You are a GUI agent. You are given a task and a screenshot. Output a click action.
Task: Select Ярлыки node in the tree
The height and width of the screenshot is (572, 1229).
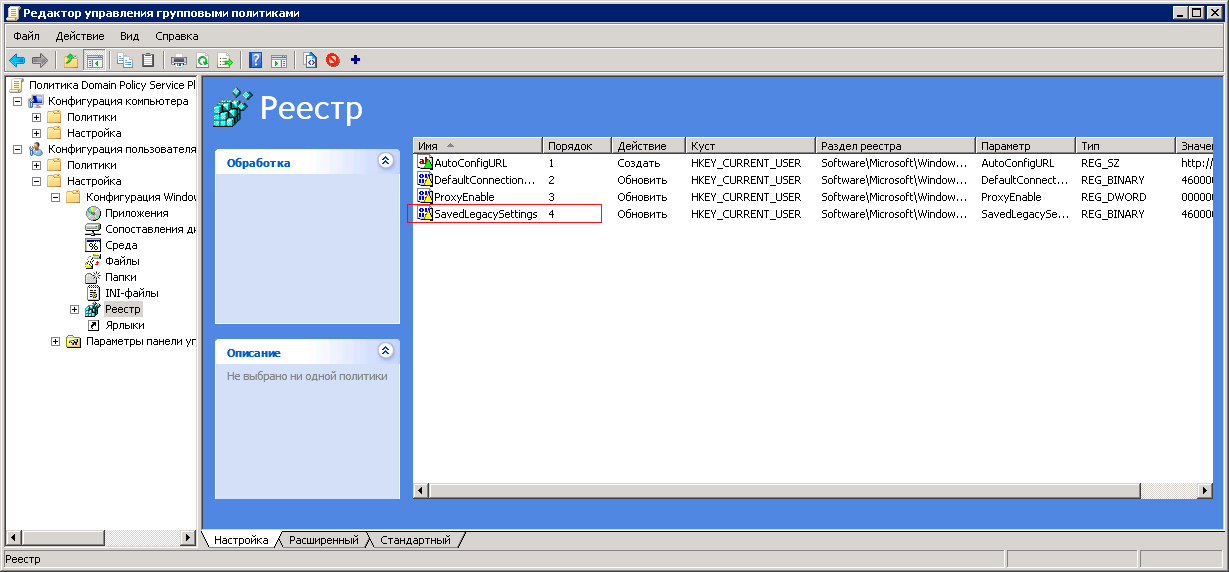[x=125, y=325]
